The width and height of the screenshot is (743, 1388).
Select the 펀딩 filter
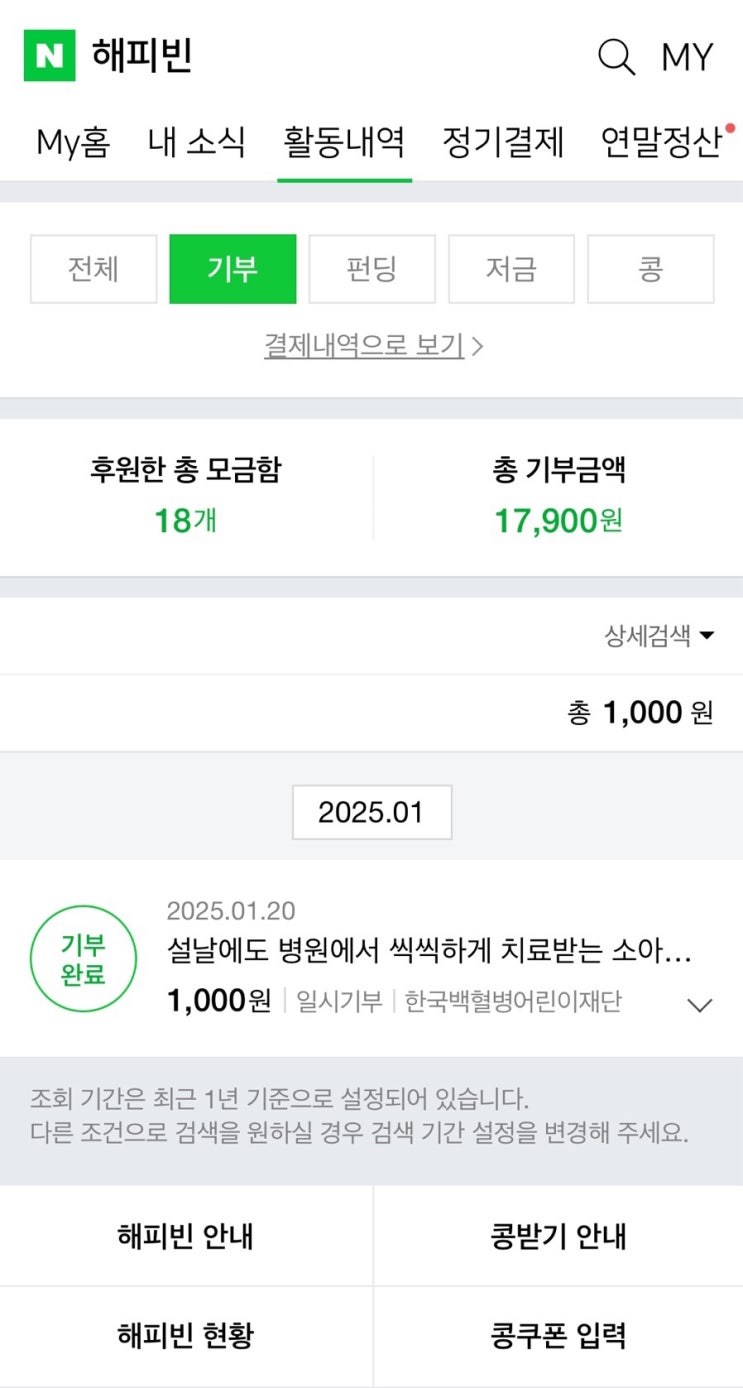(372, 269)
